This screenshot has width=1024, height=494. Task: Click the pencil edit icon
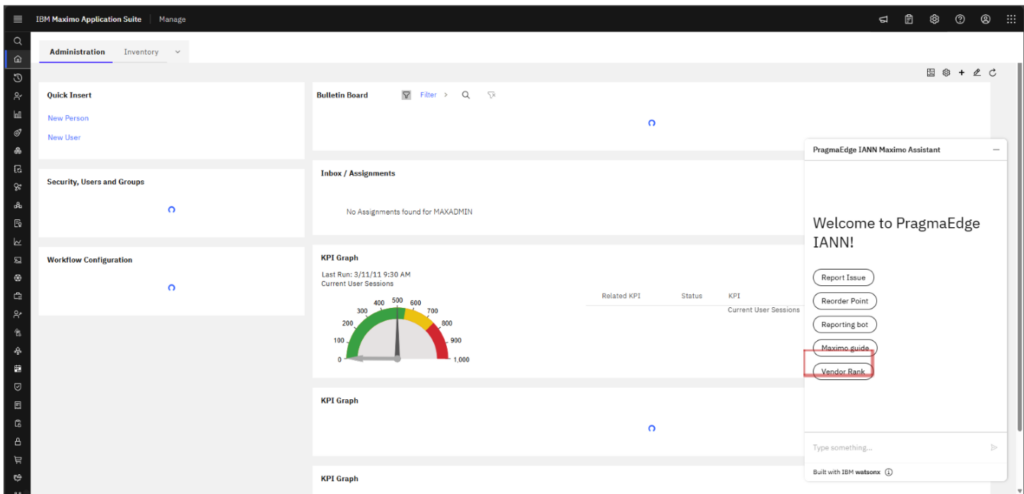coord(977,73)
